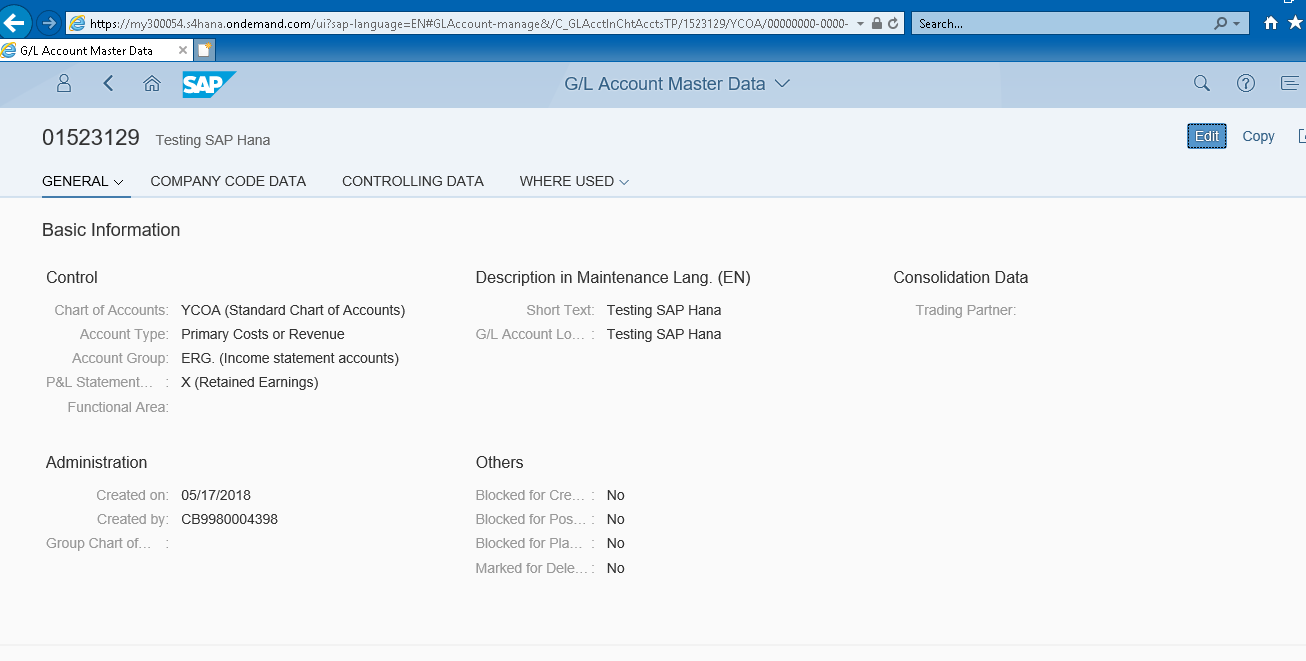Go to SAP Fiori home page
This screenshot has width=1306, height=661.
coord(152,84)
